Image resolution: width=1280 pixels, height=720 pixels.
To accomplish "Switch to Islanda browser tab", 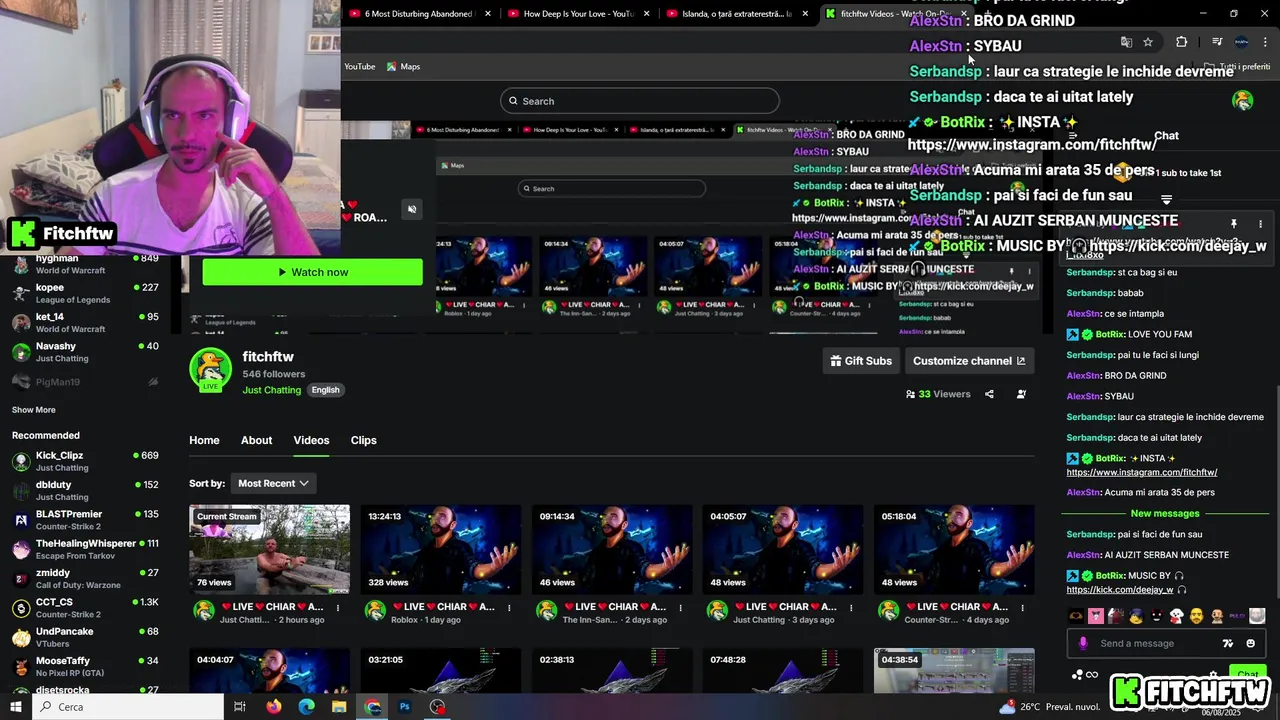I will pyautogui.click(x=737, y=14).
